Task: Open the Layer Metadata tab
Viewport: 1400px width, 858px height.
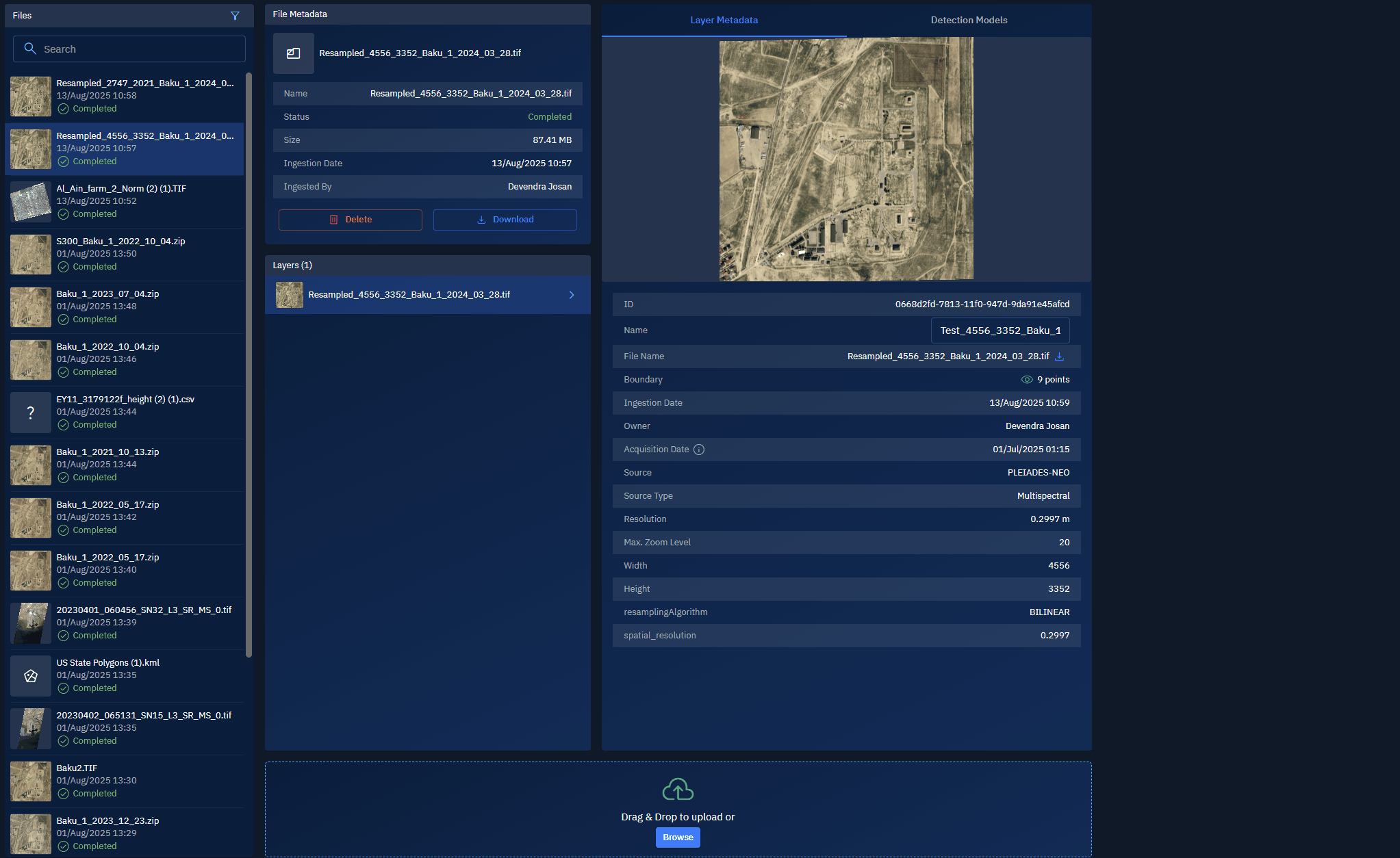Action: pos(724,21)
